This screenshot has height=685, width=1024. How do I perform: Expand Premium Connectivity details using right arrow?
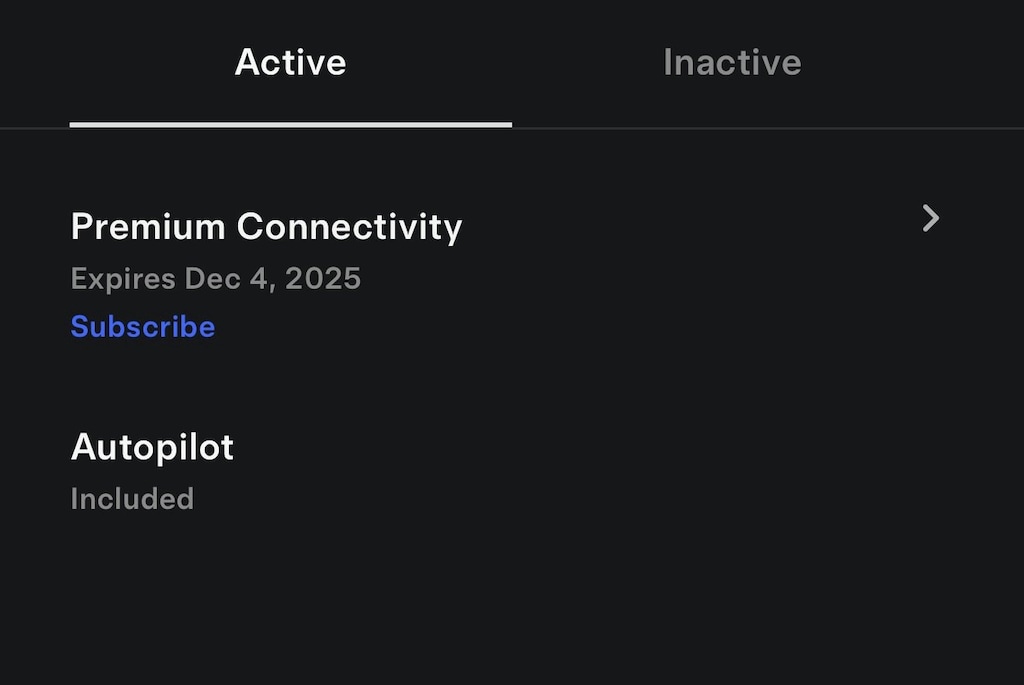[x=930, y=218]
